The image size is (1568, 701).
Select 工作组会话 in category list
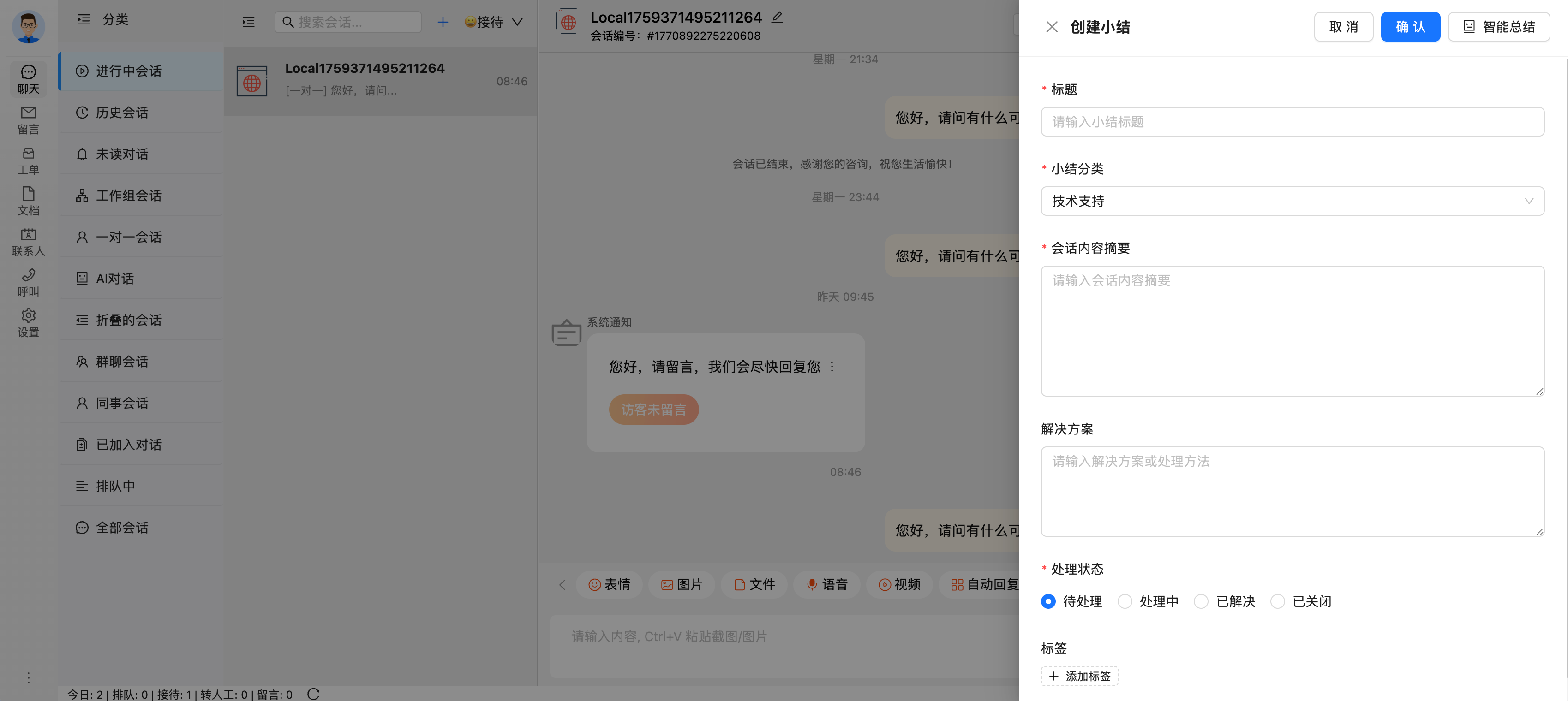[128, 196]
